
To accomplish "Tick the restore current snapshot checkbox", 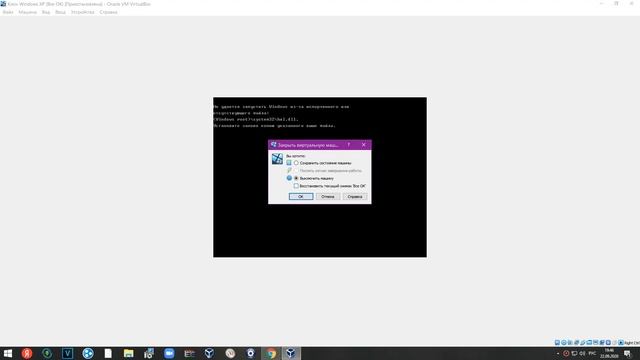I will [x=296, y=186].
